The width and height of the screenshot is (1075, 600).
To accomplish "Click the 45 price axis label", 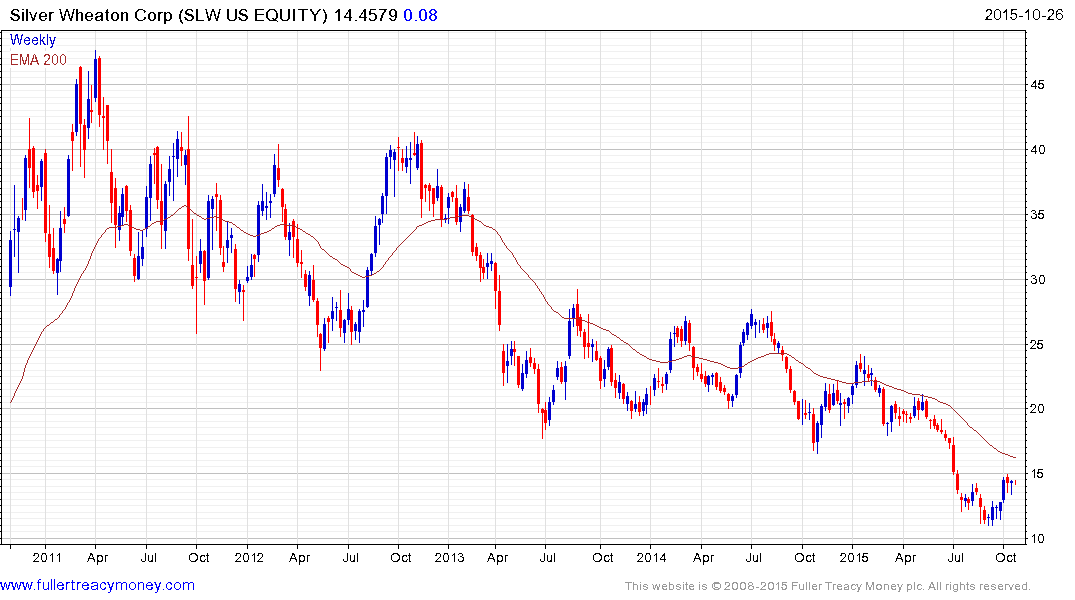I will pos(1037,85).
